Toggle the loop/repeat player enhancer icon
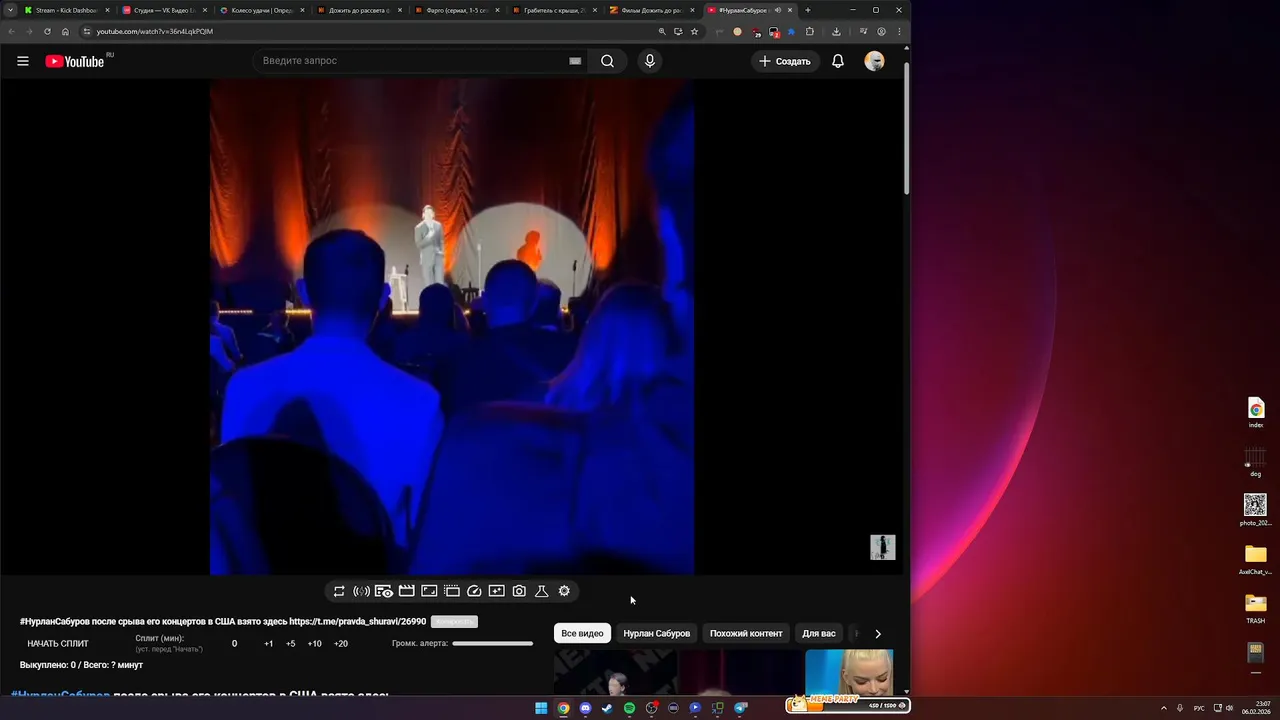 pos(339,591)
